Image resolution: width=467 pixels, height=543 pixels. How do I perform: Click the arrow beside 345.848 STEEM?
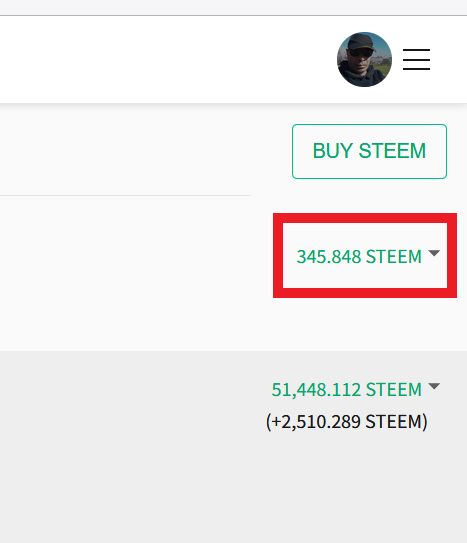pos(434,253)
